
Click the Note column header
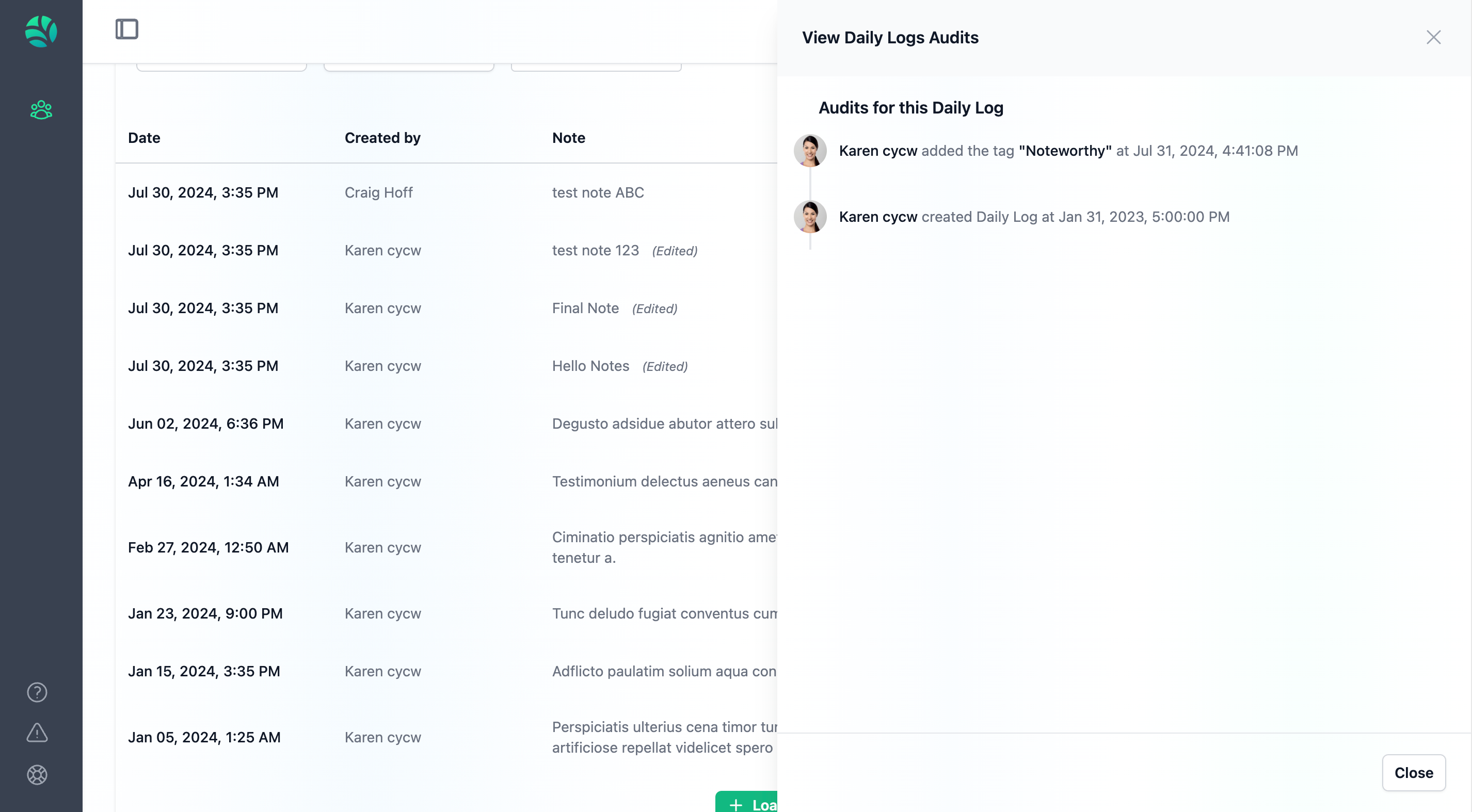(x=568, y=138)
